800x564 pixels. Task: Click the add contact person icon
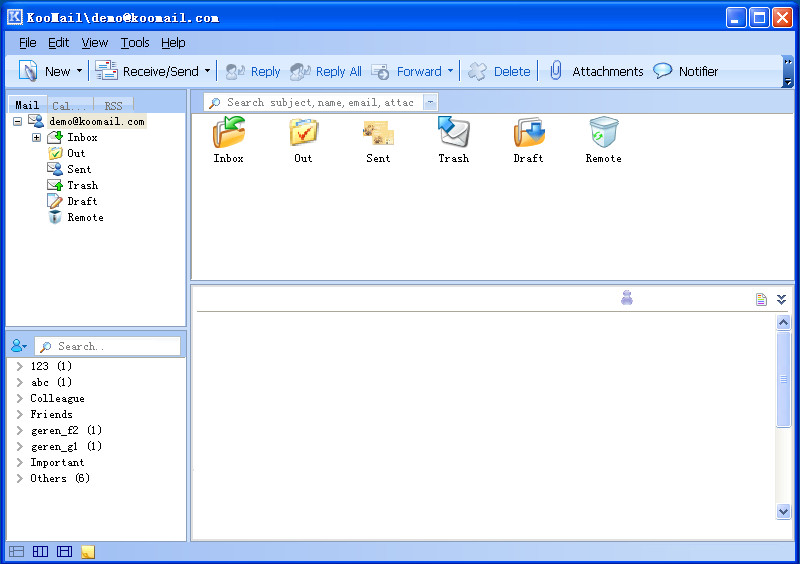[x=18, y=346]
